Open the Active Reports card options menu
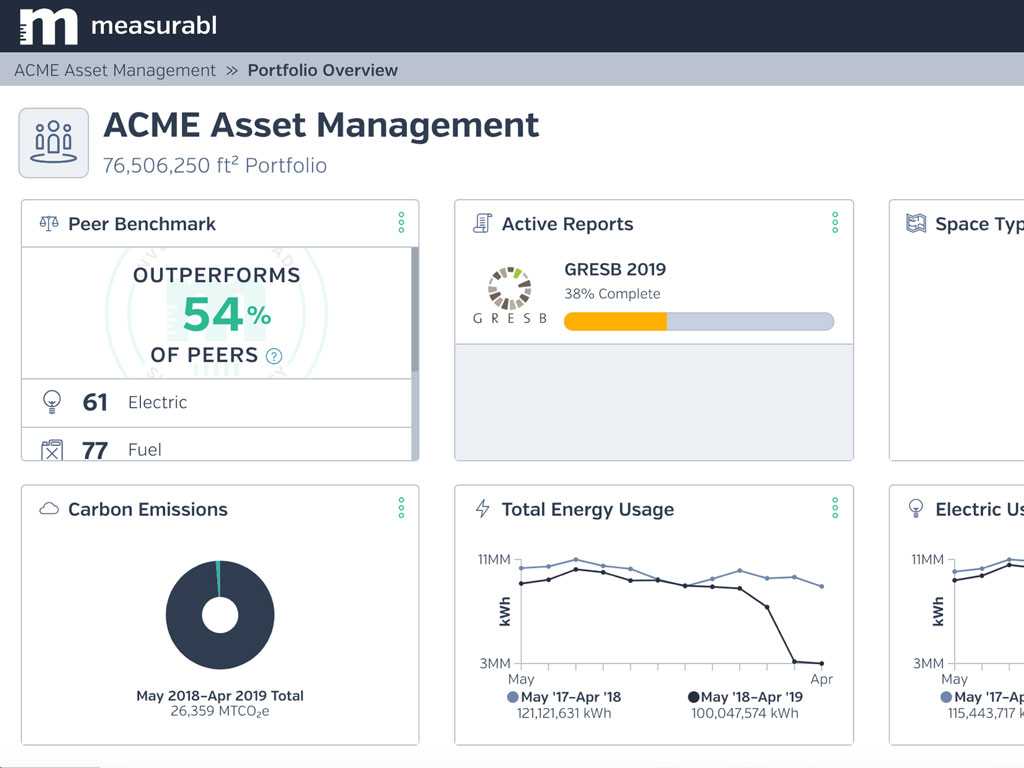This screenshot has height=768, width=1024. tap(835, 224)
